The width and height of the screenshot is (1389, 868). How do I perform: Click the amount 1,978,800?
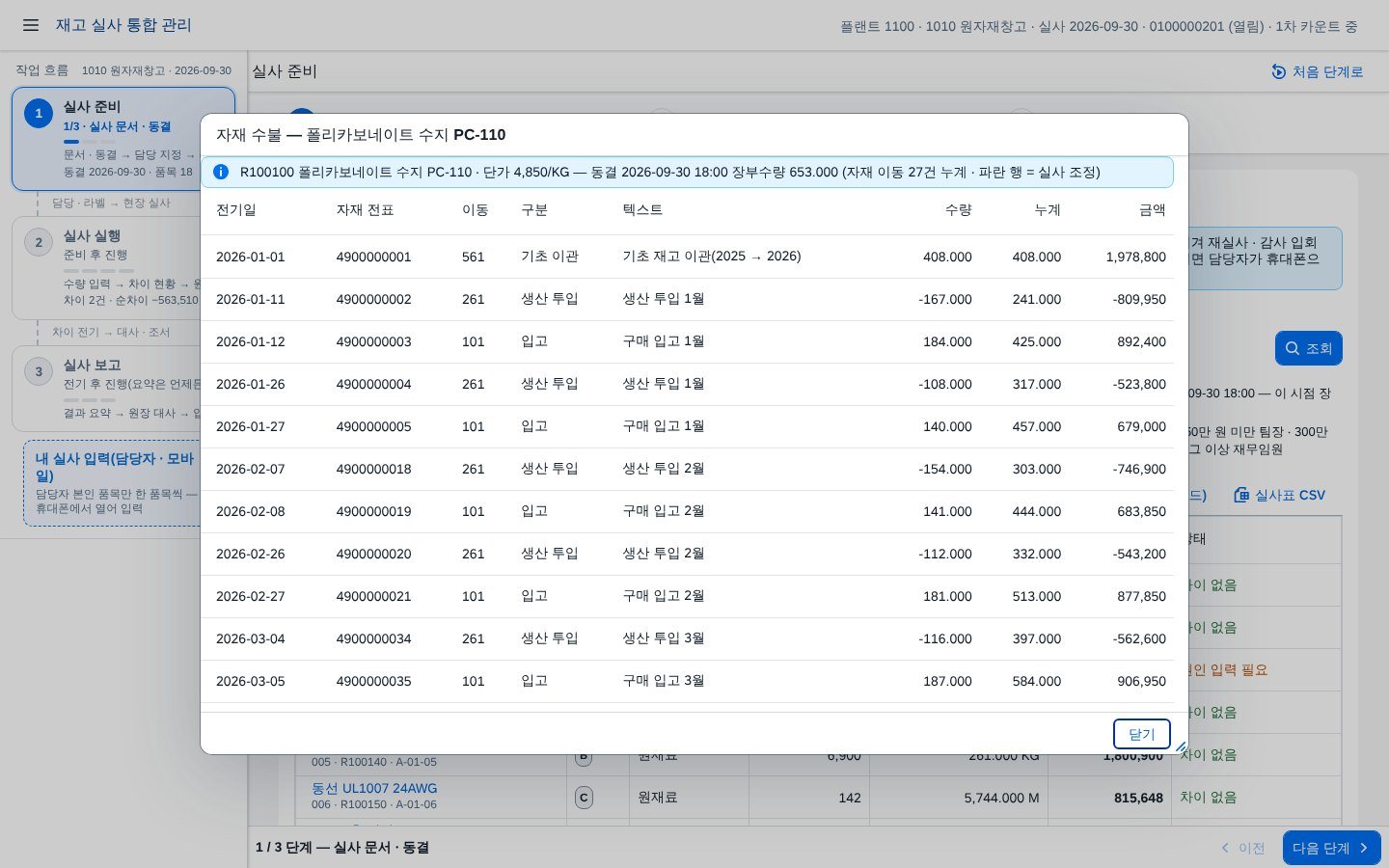(x=1136, y=257)
